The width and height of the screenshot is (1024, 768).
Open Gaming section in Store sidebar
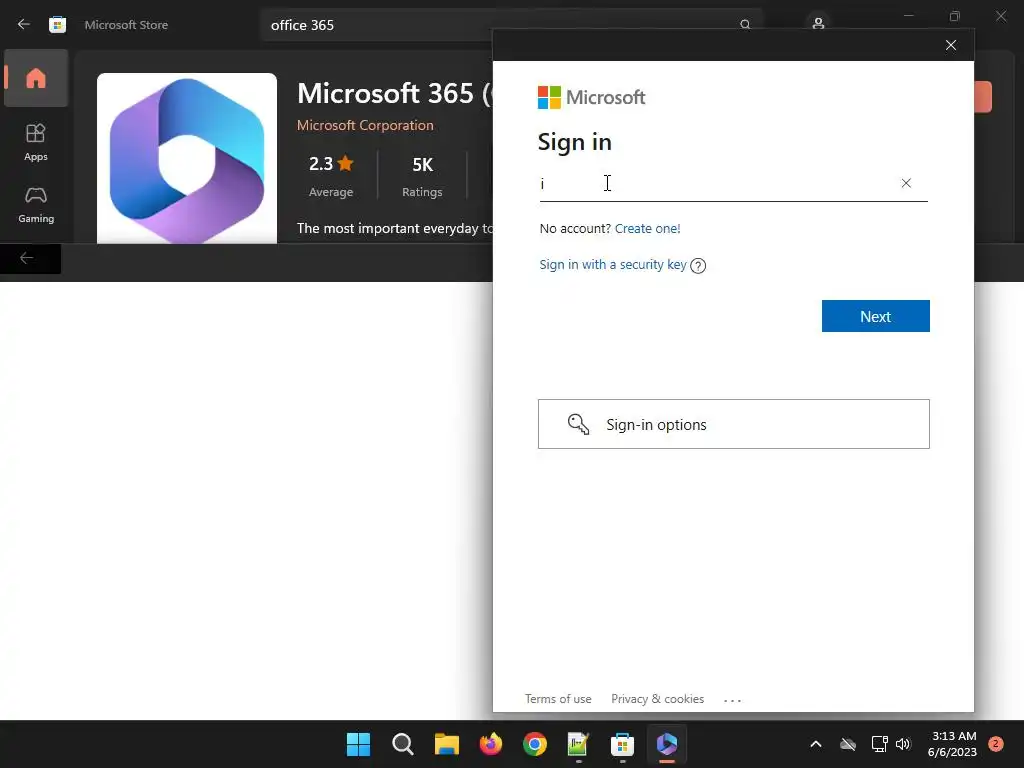coord(36,204)
